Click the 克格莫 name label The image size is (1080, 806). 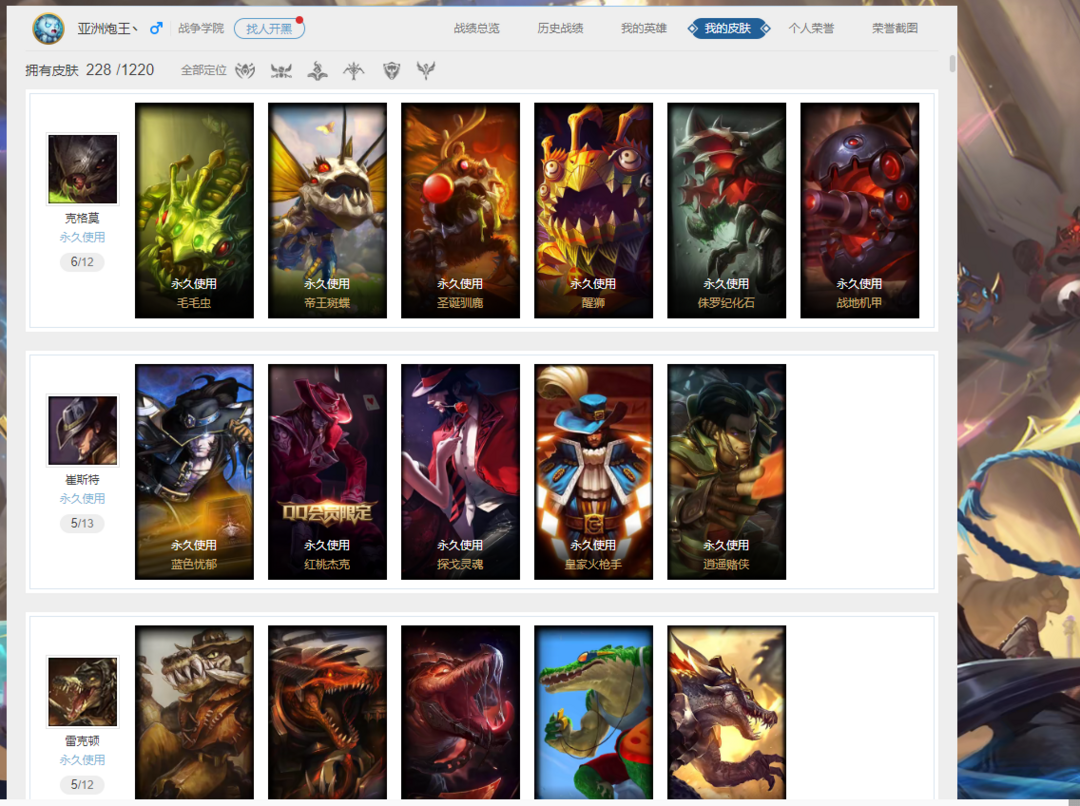point(82,218)
